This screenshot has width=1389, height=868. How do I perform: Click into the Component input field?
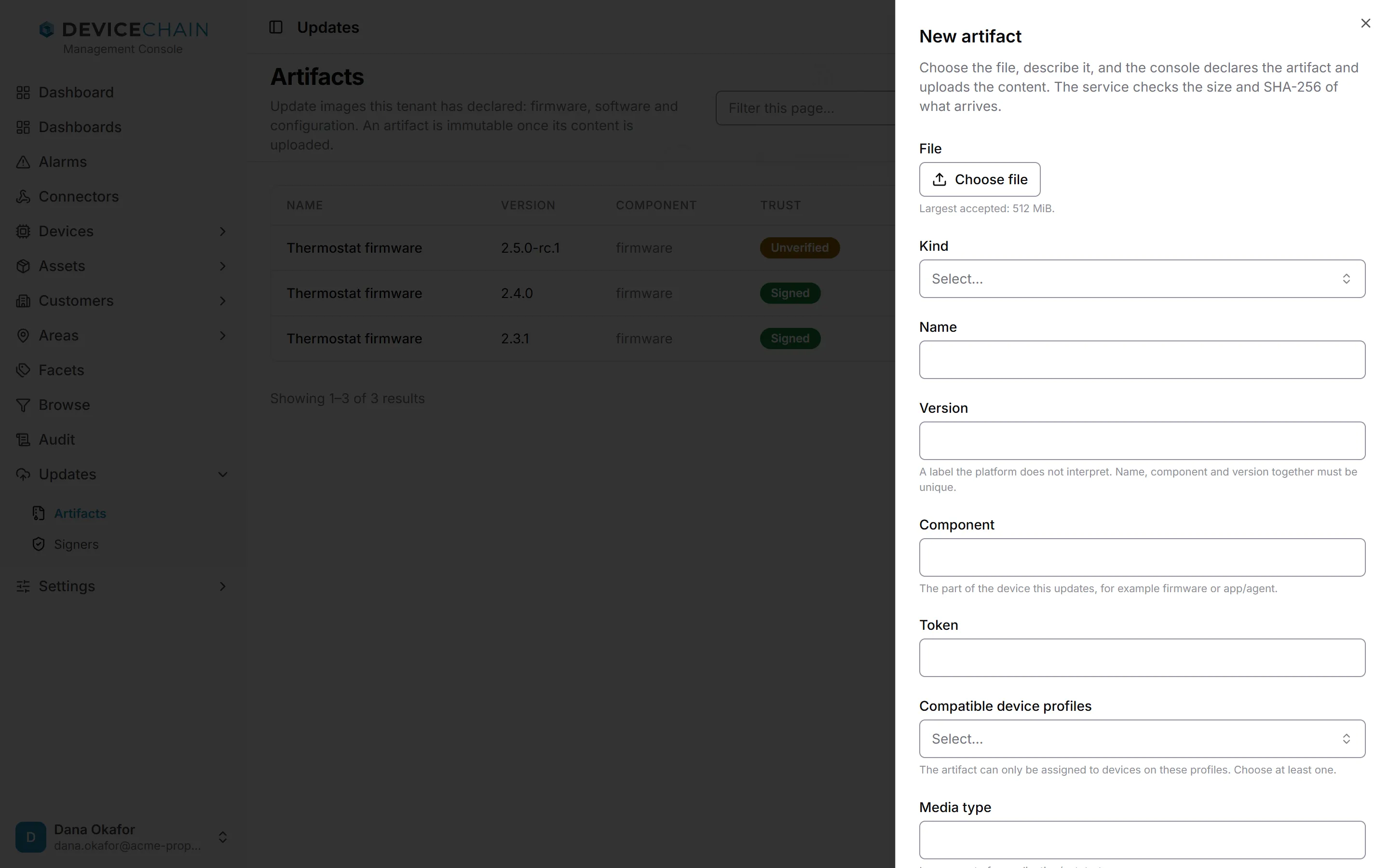(1142, 557)
